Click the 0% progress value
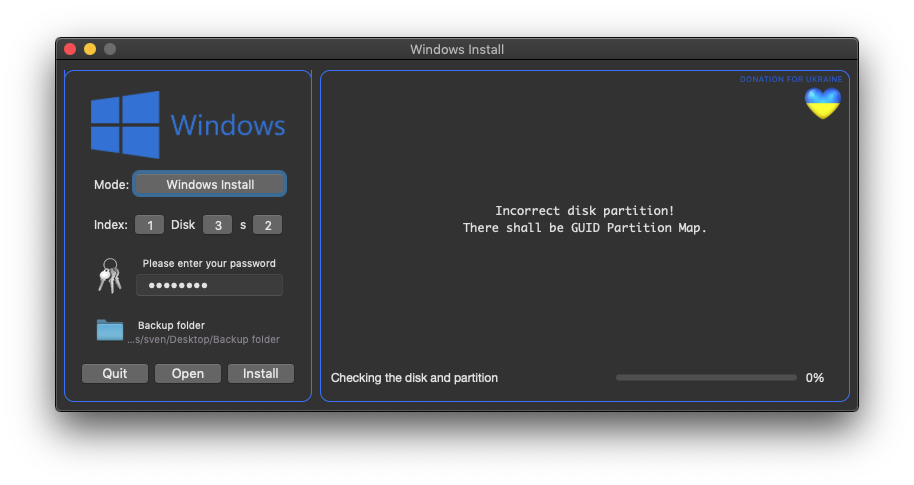Screen dimensions: 914x485 tap(814, 378)
